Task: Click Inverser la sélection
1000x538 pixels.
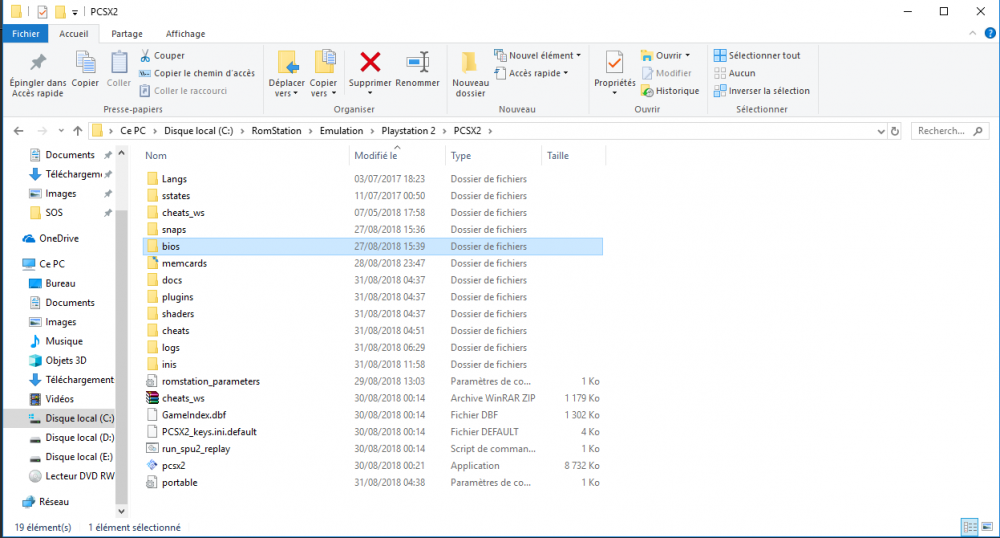Action: click(x=761, y=91)
